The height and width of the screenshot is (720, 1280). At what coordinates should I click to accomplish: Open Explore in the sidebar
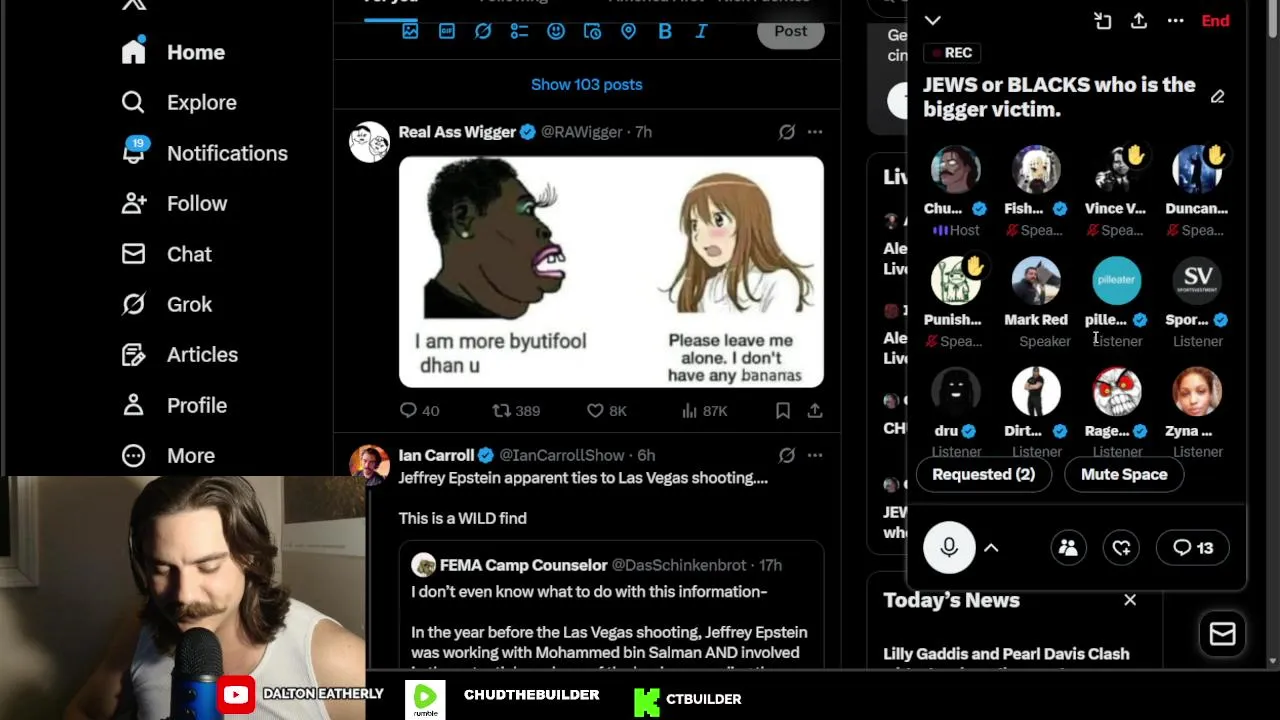tap(179, 102)
